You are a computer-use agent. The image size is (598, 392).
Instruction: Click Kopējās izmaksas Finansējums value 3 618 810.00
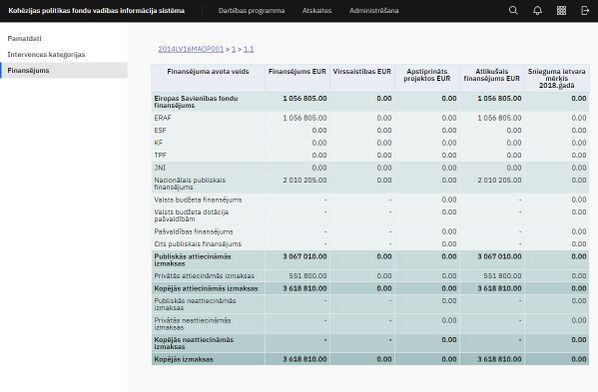tap(305, 359)
